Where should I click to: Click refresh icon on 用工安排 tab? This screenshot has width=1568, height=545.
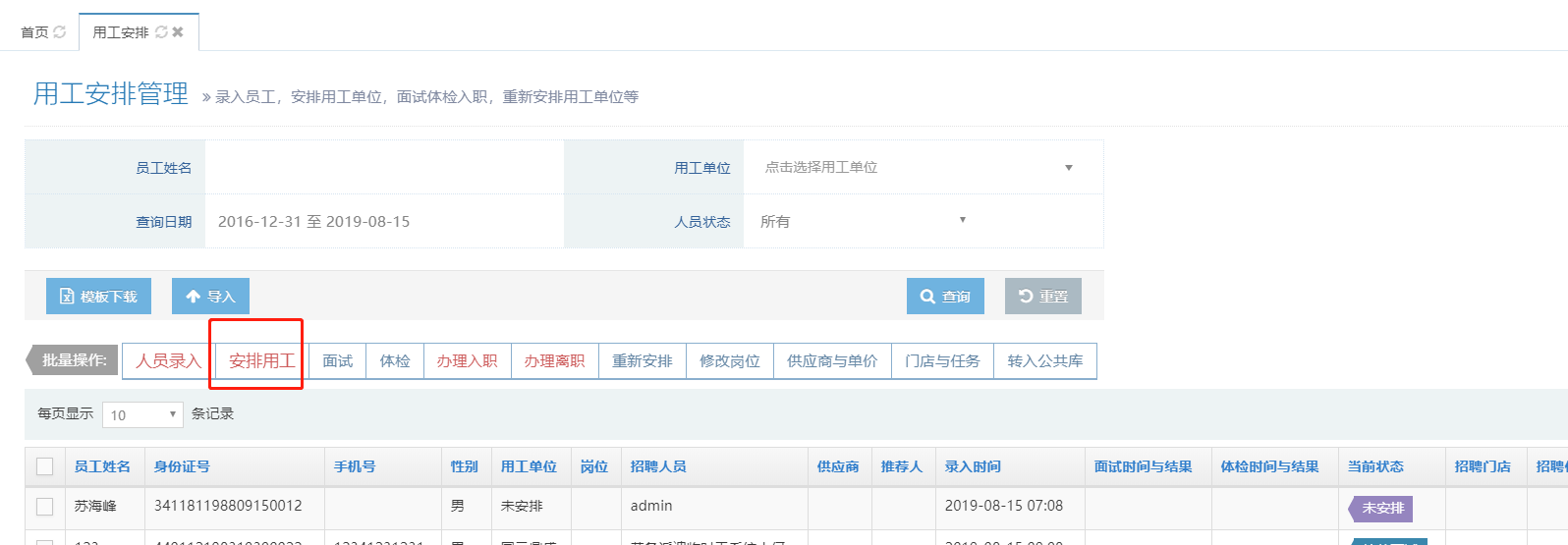click(x=161, y=32)
